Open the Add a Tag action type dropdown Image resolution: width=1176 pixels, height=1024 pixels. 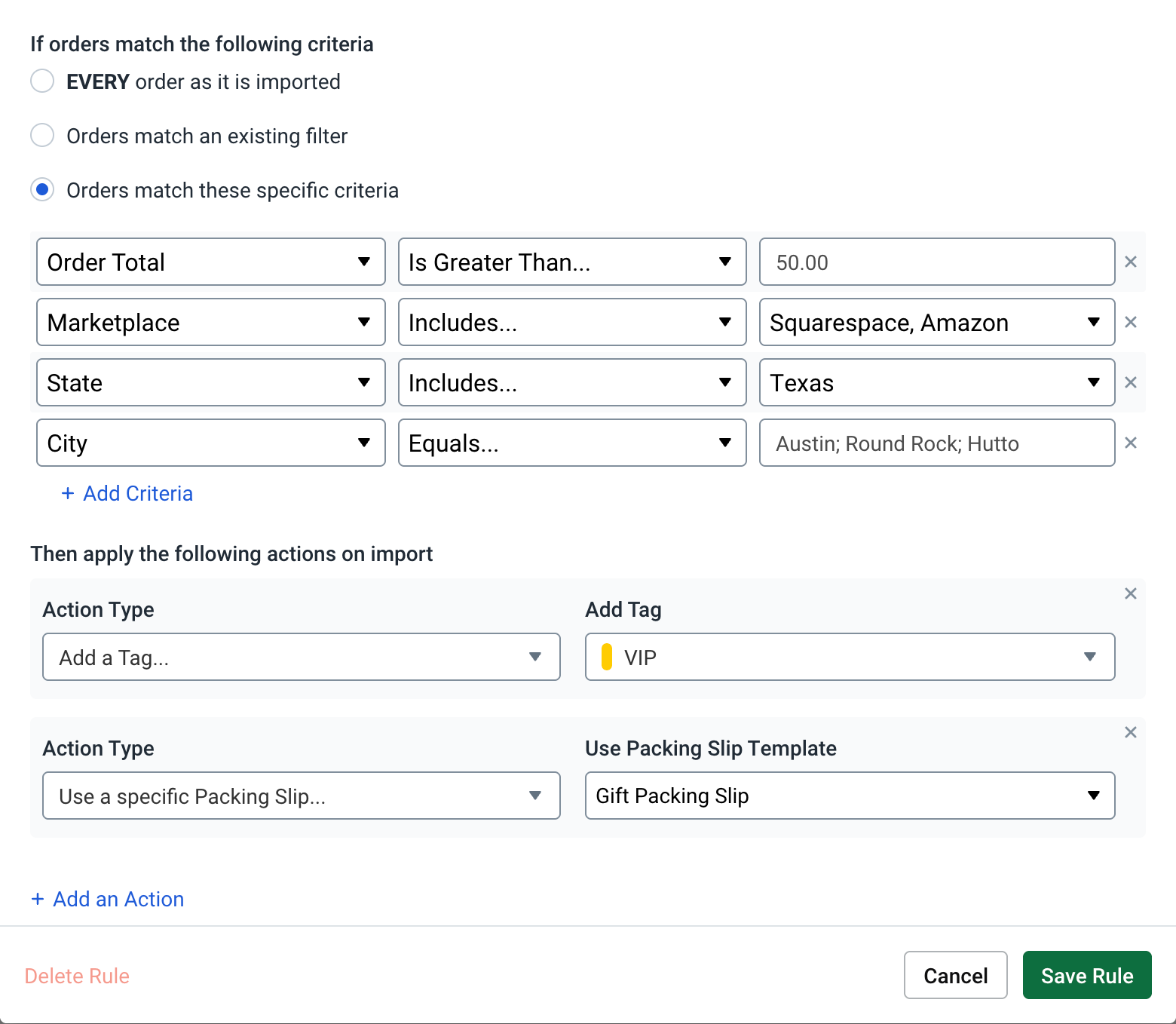point(302,657)
